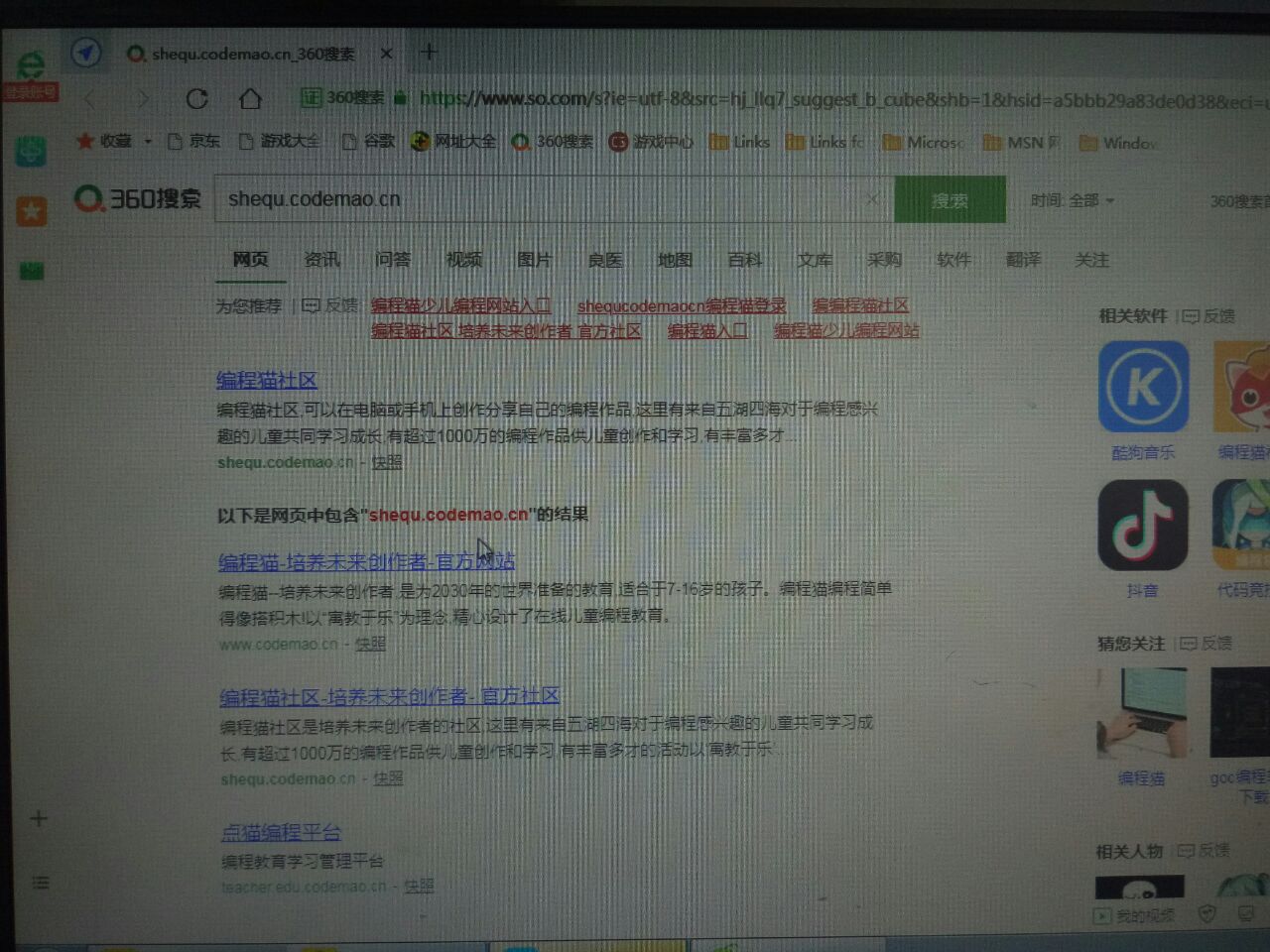Open the 网址大全 bookmark
The height and width of the screenshot is (952, 1270).
pos(453,141)
